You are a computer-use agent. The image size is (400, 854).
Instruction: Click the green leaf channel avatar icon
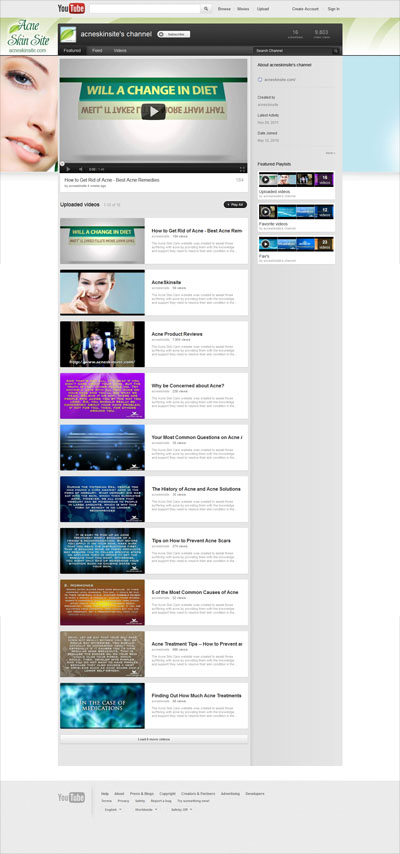pyautogui.click(x=68, y=34)
